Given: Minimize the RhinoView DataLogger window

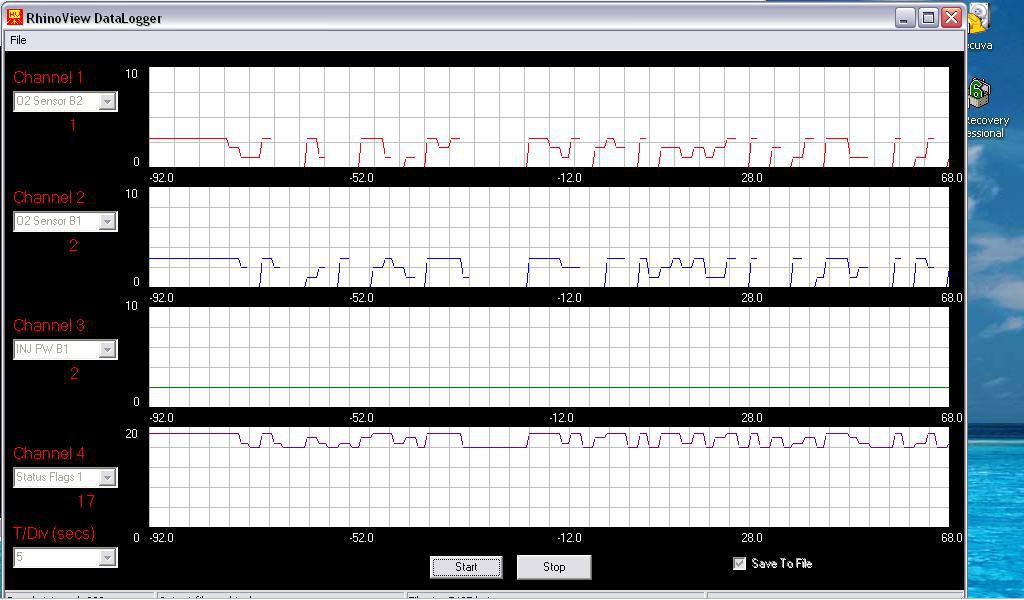Looking at the screenshot, I should pyautogui.click(x=904, y=18).
